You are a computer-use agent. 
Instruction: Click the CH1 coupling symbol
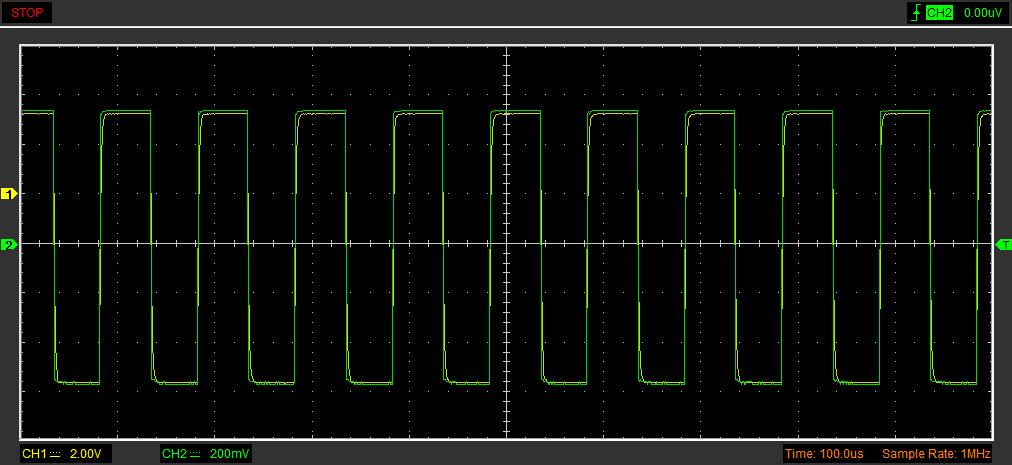pos(55,454)
